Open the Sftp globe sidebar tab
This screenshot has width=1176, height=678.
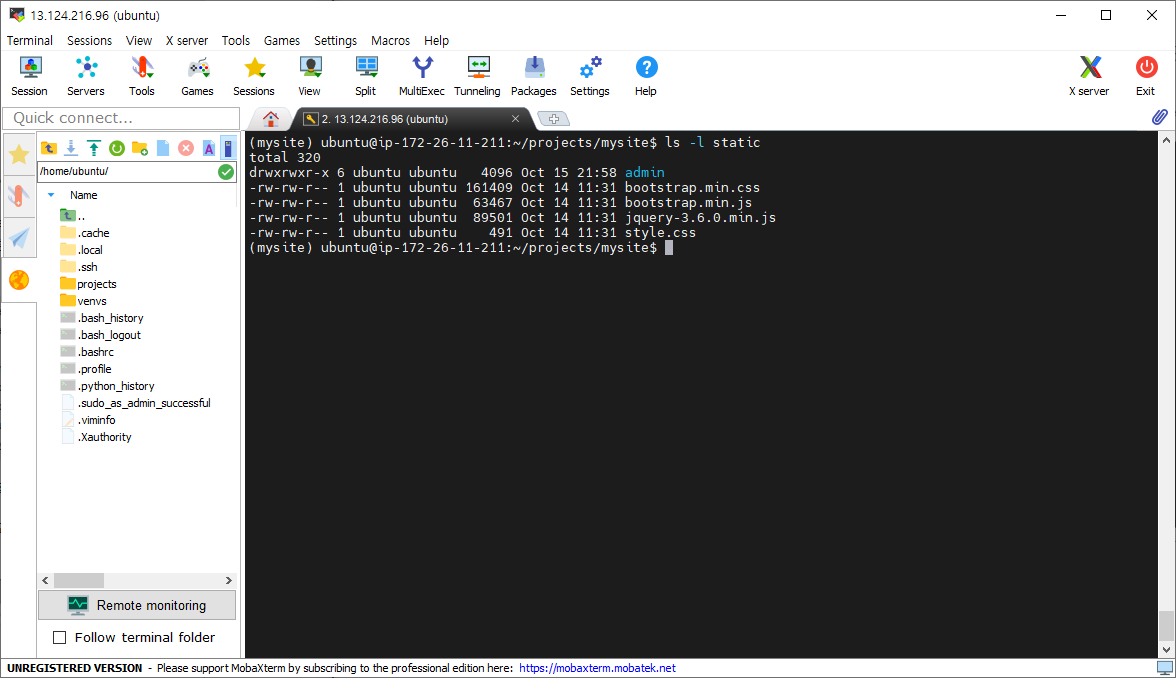(x=19, y=280)
